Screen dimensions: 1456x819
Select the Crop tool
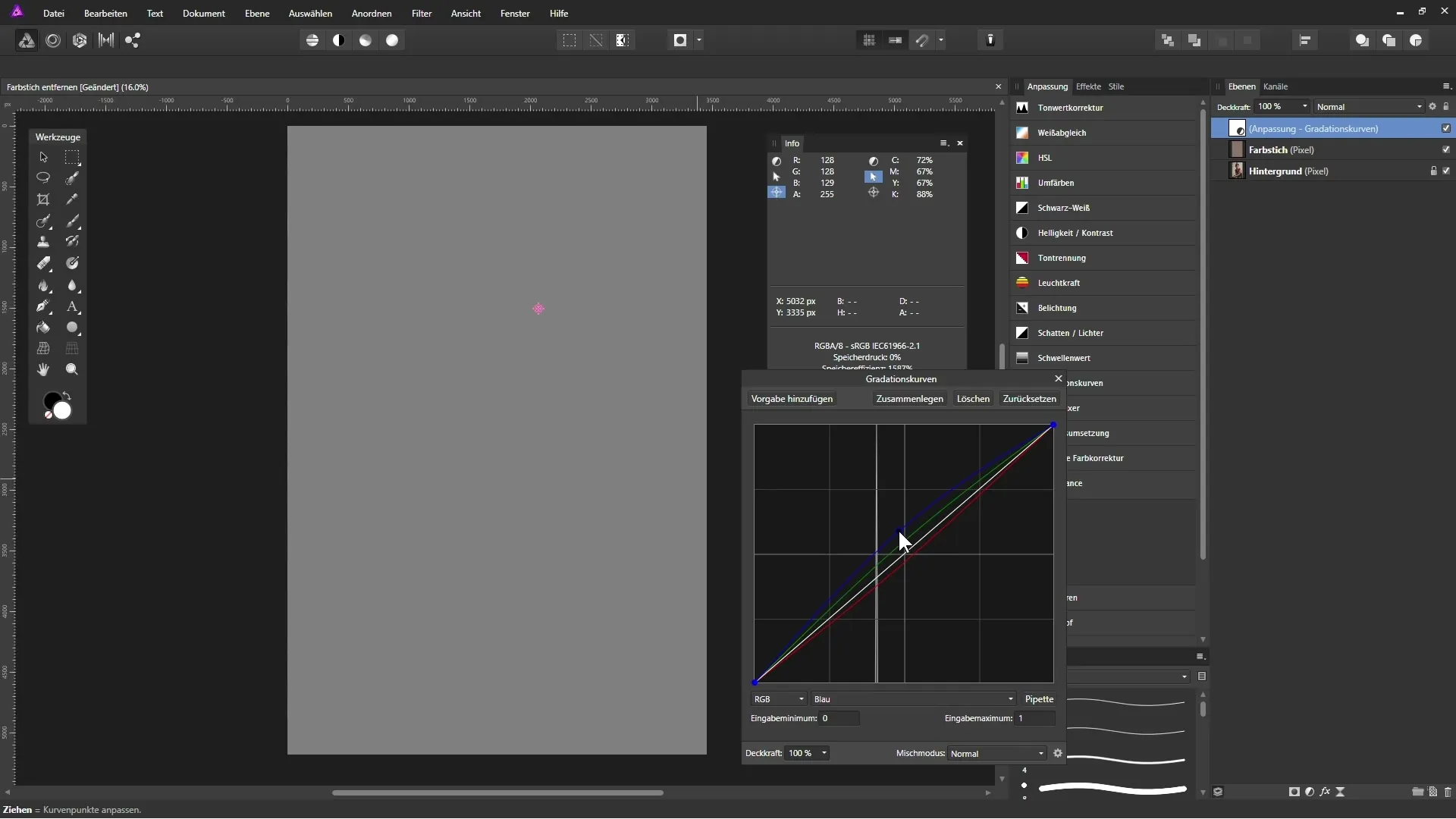pos(43,199)
